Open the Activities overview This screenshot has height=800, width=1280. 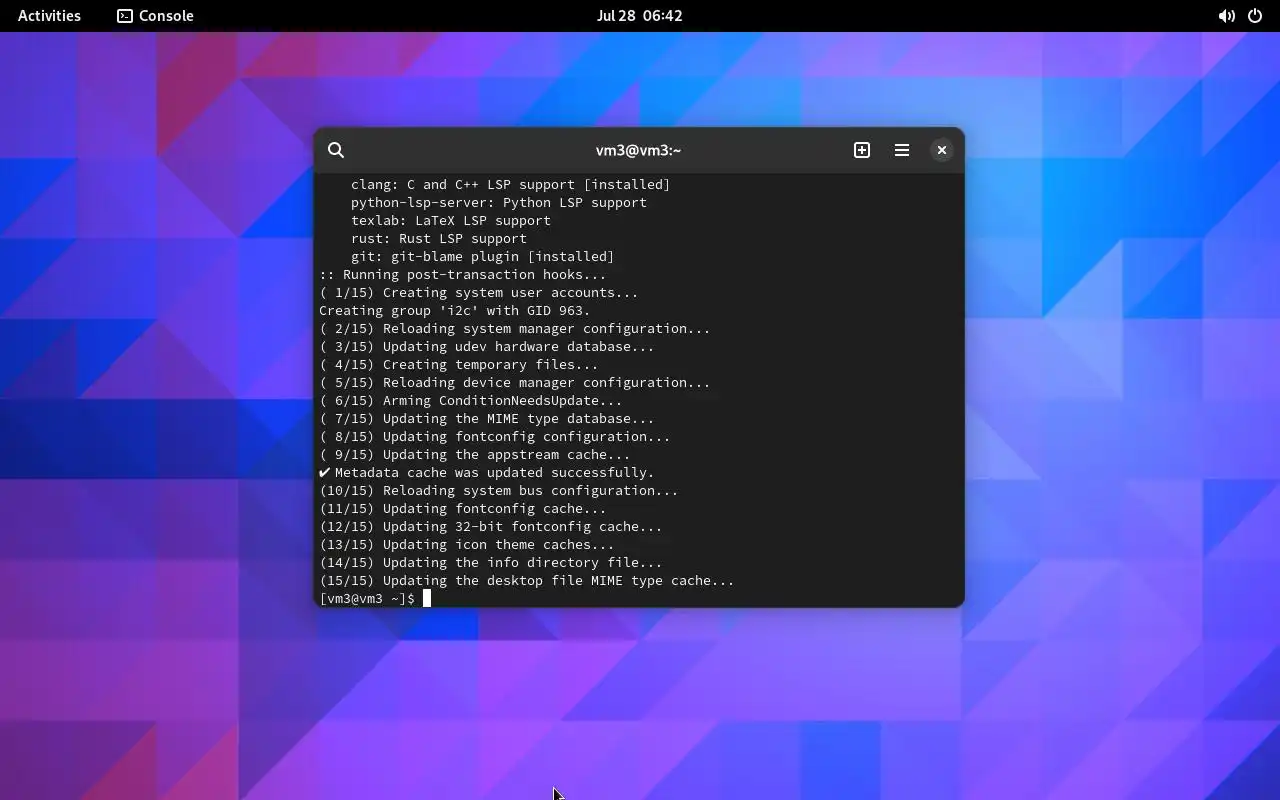pos(49,16)
